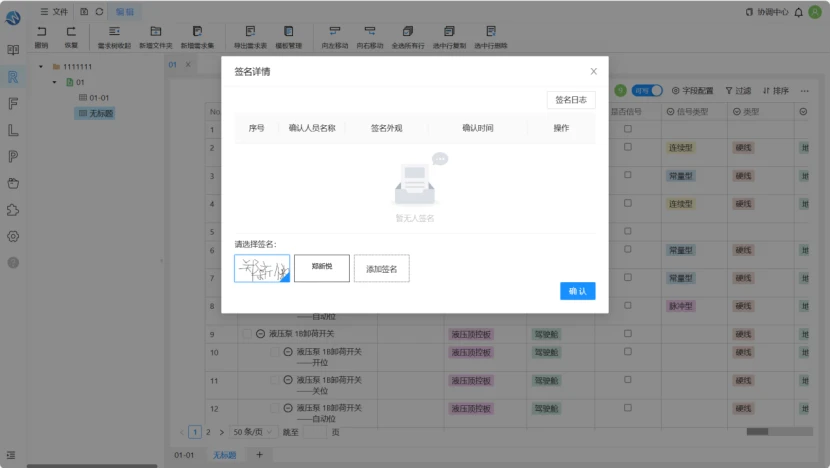Click the 选中行复制 toolbar icon
Image resolution: width=831 pixels, height=468 pixels.
(449, 32)
